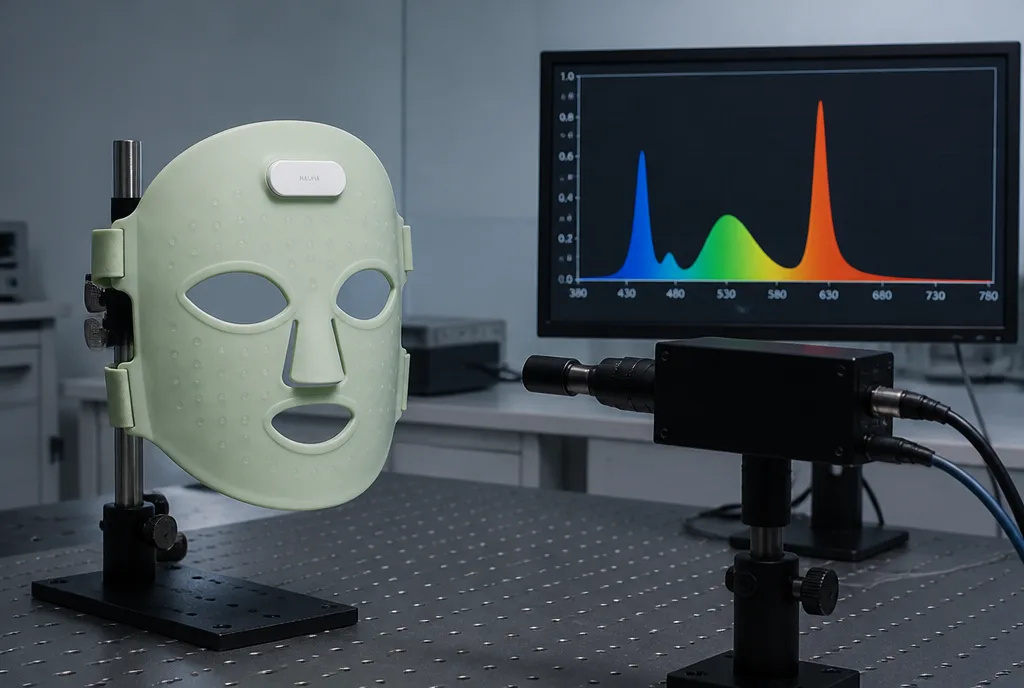Click the 580 wavelength axis label
This screenshot has height=688, width=1024.
point(776,294)
